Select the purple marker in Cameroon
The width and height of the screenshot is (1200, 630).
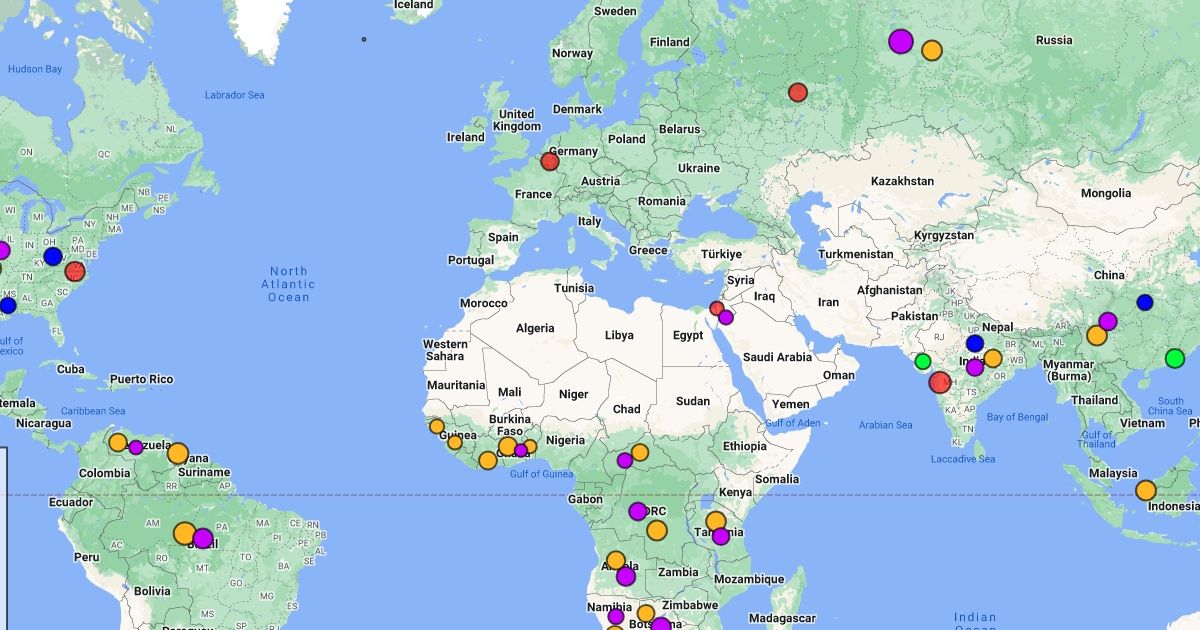click(x=625, y=460)
